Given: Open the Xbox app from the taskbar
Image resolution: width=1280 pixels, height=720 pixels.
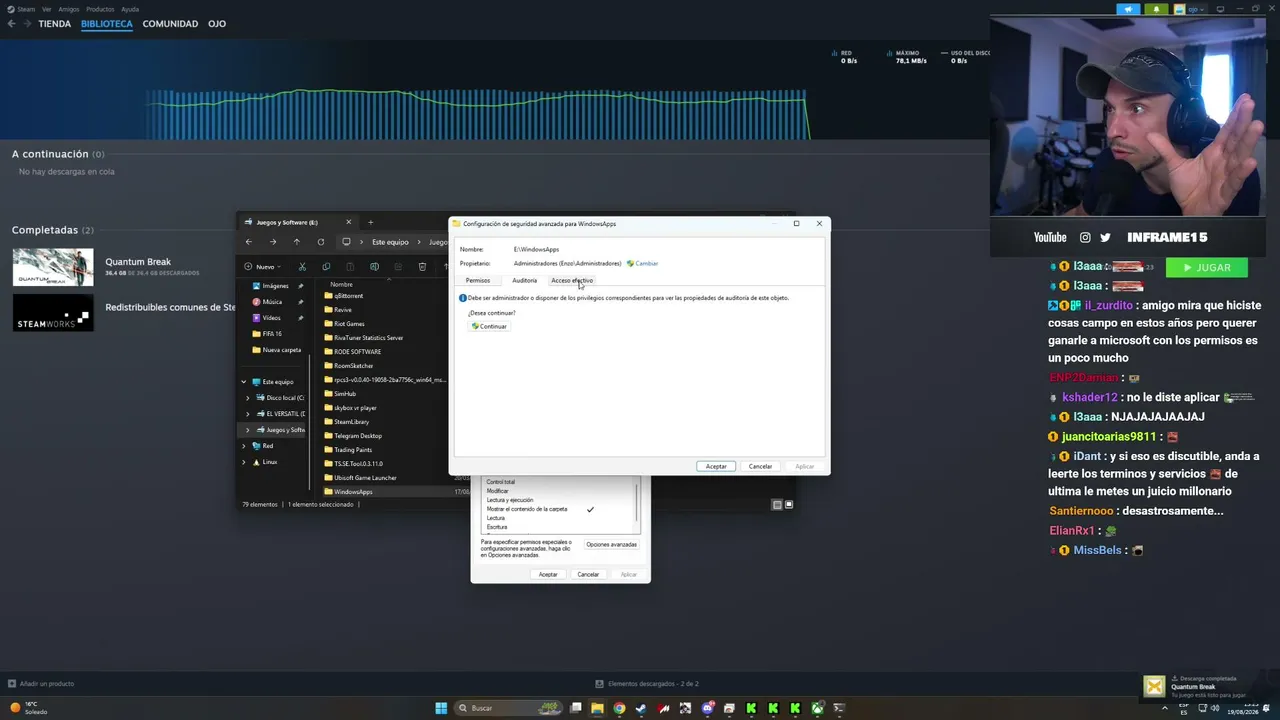Looking at the screenshot, I should 817,709.
